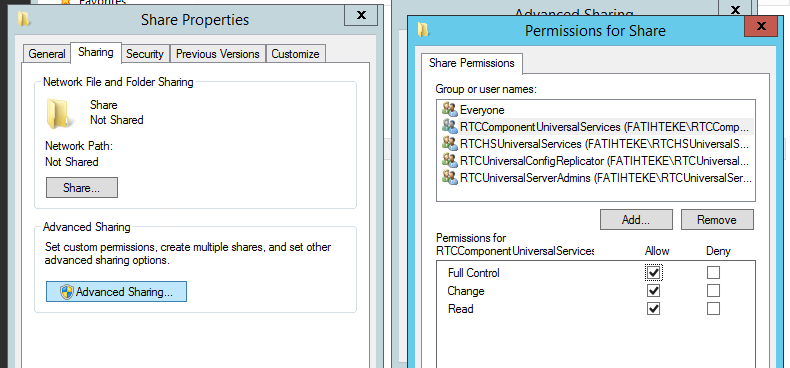
Task: Click the RTCComponentUniversalServices group icon
Action: click(x=449, y=126)
